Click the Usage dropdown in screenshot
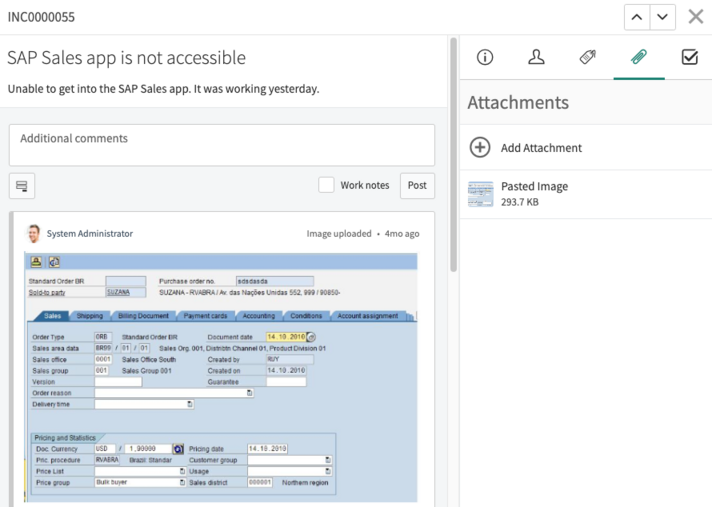Image resolution: width=712 pixels, height=507 pixels. [x=290, y=471]
